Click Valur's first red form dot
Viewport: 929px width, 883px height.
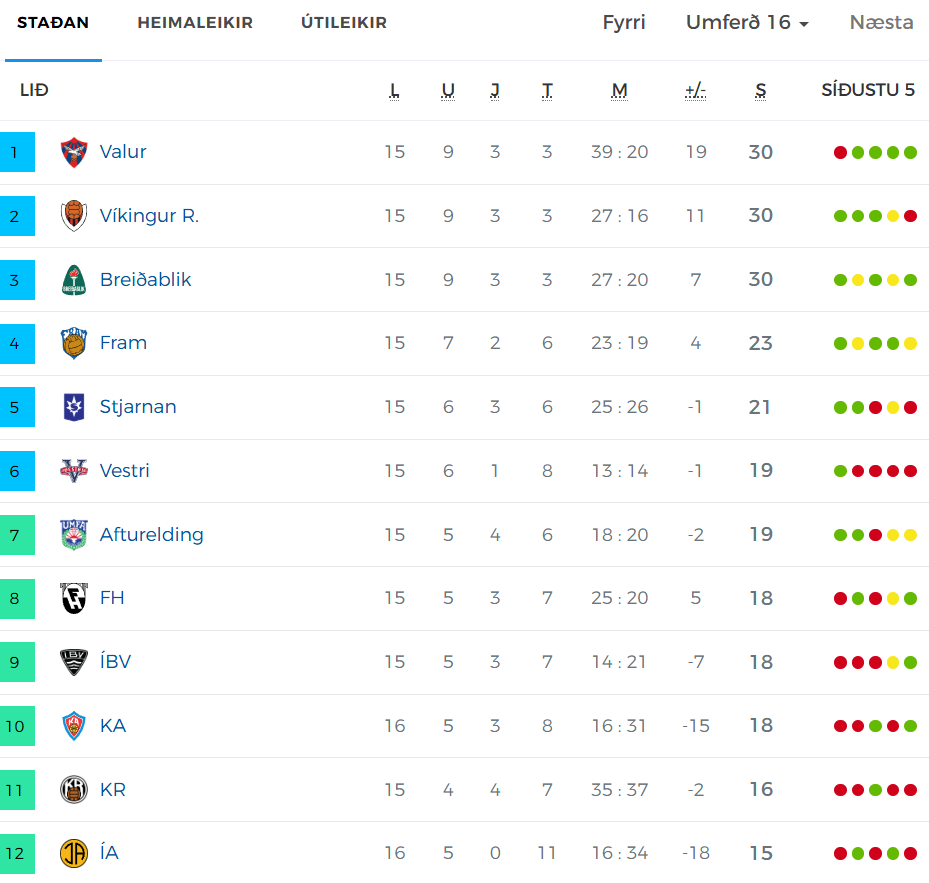[840, 152]
